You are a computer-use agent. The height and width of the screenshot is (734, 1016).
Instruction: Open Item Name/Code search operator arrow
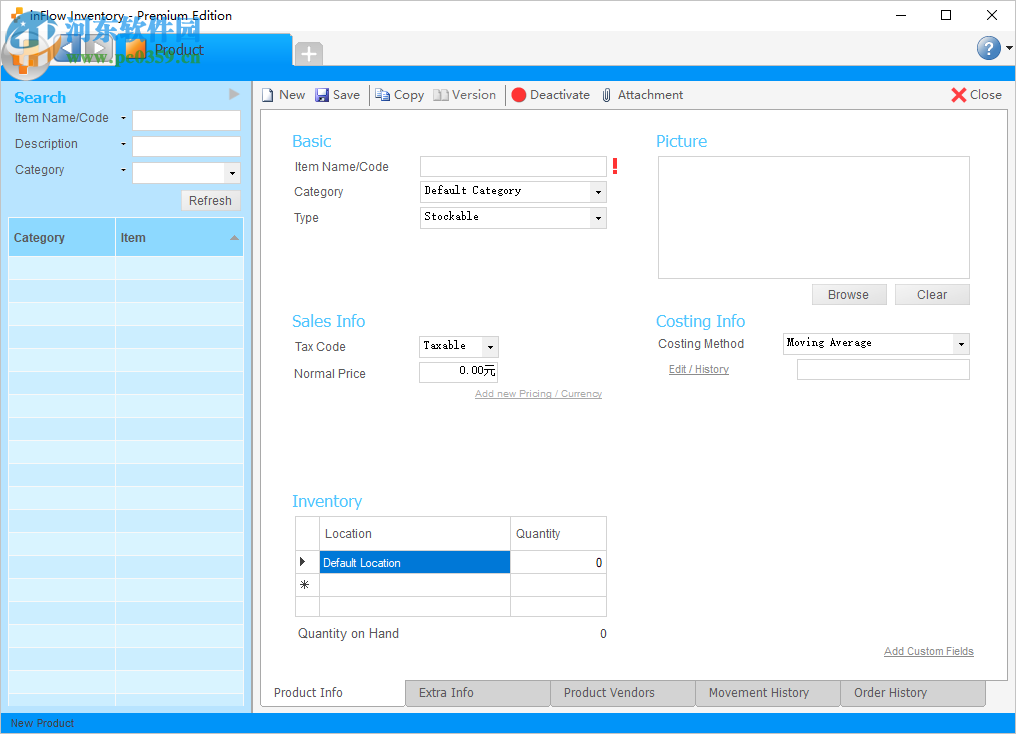123,118
